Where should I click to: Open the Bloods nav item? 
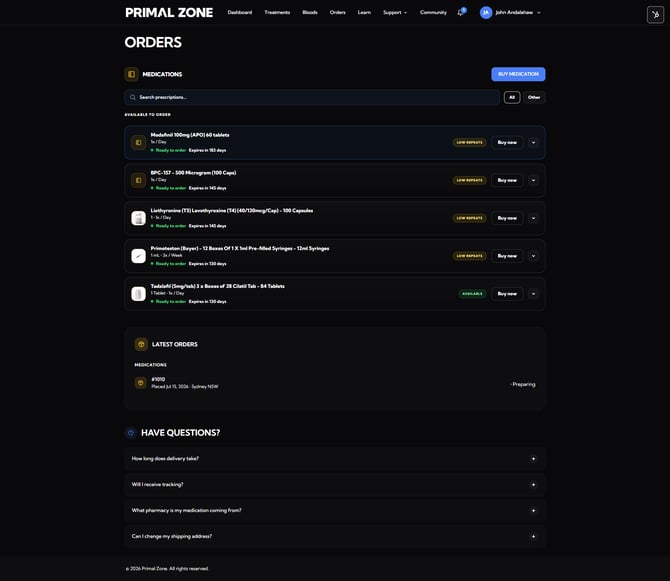(x=310, y=12)
